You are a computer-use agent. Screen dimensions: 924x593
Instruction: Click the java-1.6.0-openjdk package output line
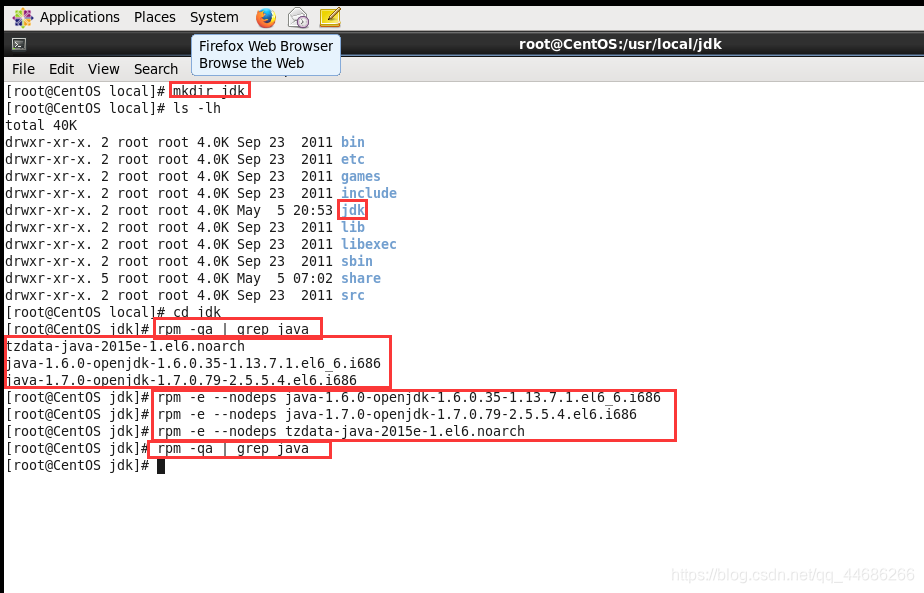(193, 363)
